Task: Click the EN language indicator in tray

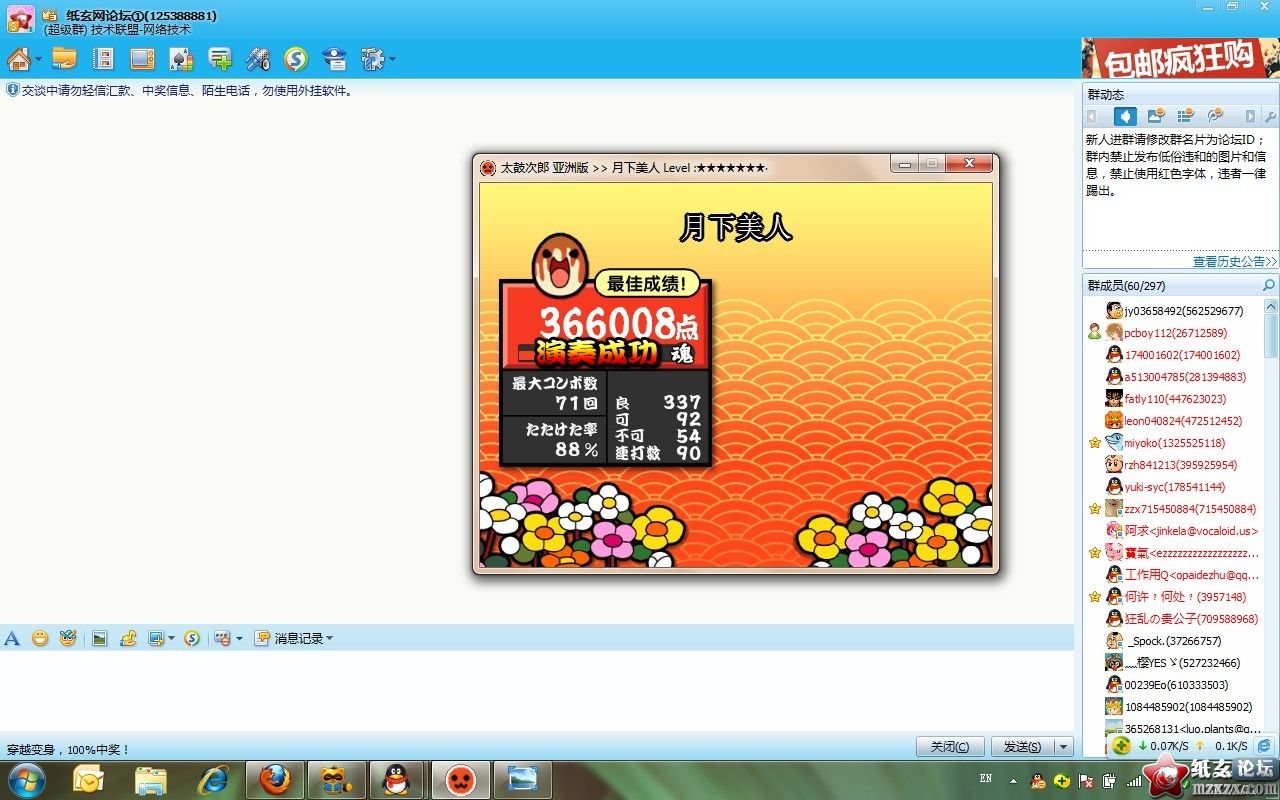Action: pos(986,778)
